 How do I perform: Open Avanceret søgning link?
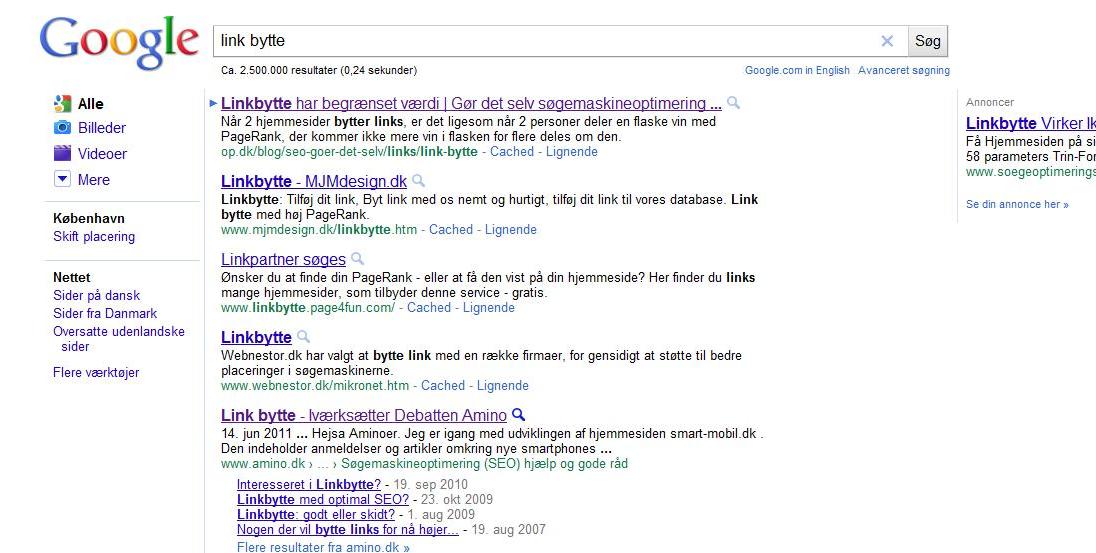click(904, 71)
